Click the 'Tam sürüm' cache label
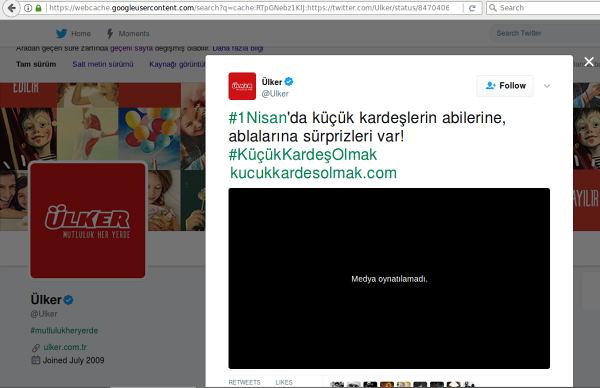600x388 pixels. [36, 64]
